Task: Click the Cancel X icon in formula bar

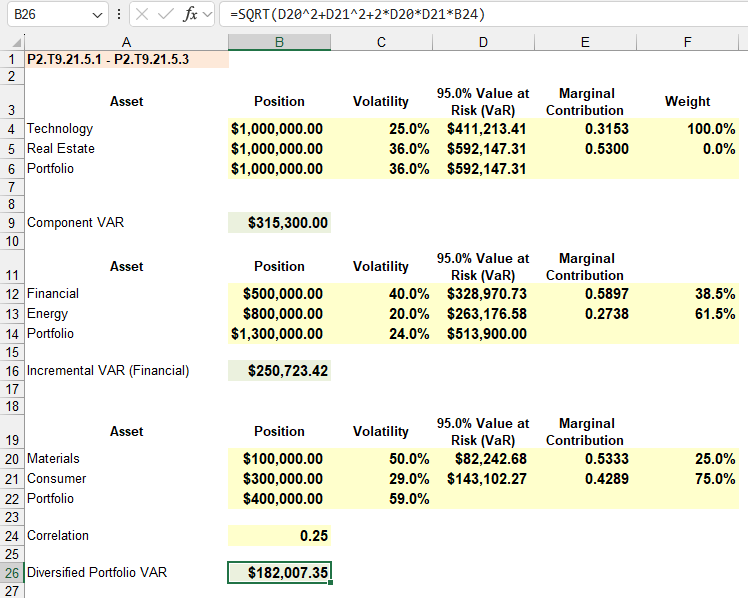Action: click(142, 15)
